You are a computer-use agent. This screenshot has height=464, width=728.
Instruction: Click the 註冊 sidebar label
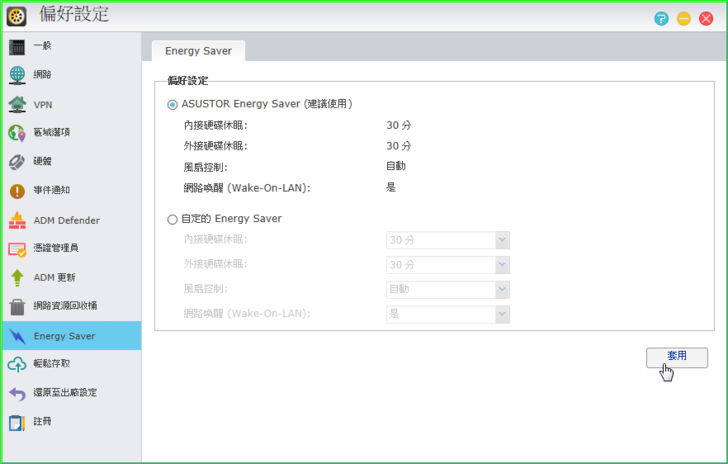tap(42, 422)
